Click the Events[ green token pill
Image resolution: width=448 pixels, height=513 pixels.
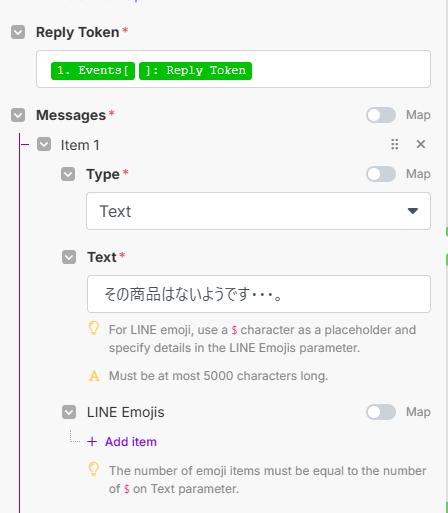[93, 71]
